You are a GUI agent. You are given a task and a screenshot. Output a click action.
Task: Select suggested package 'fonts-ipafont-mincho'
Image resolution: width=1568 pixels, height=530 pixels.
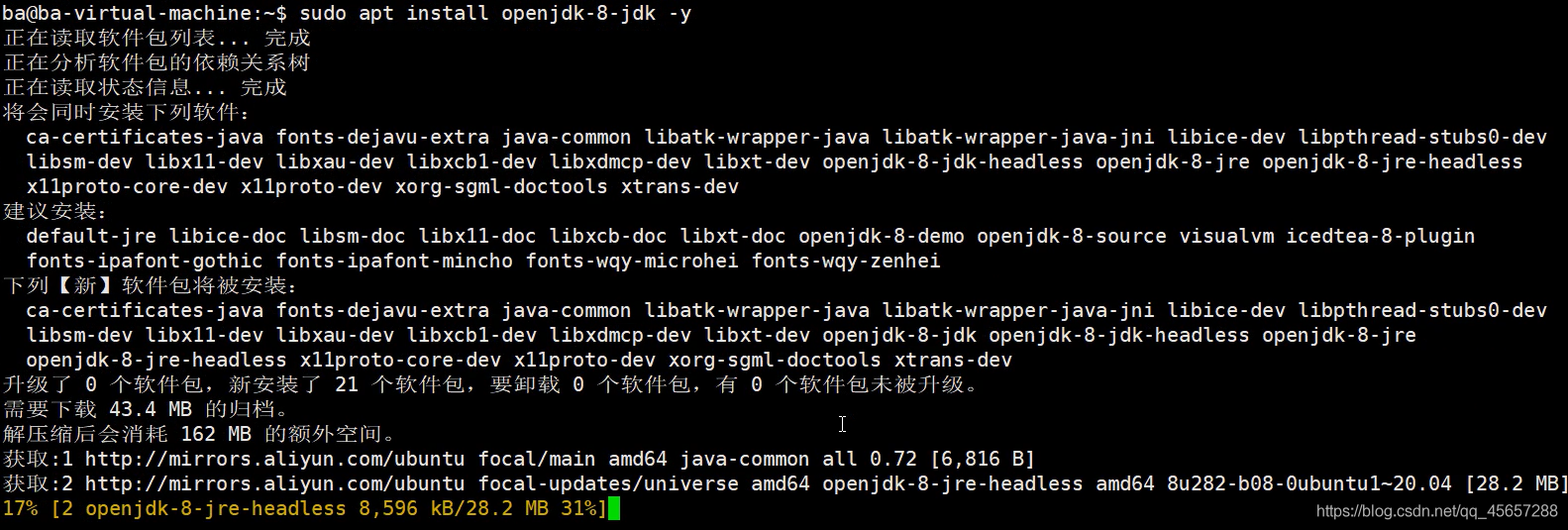(x=394, y=261)
